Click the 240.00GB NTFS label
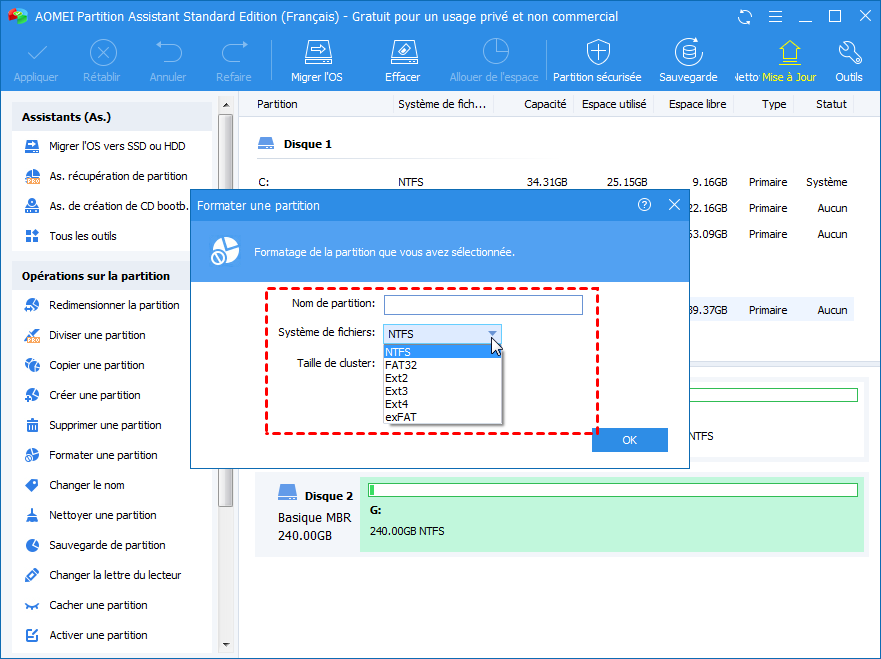 [407, 531]
